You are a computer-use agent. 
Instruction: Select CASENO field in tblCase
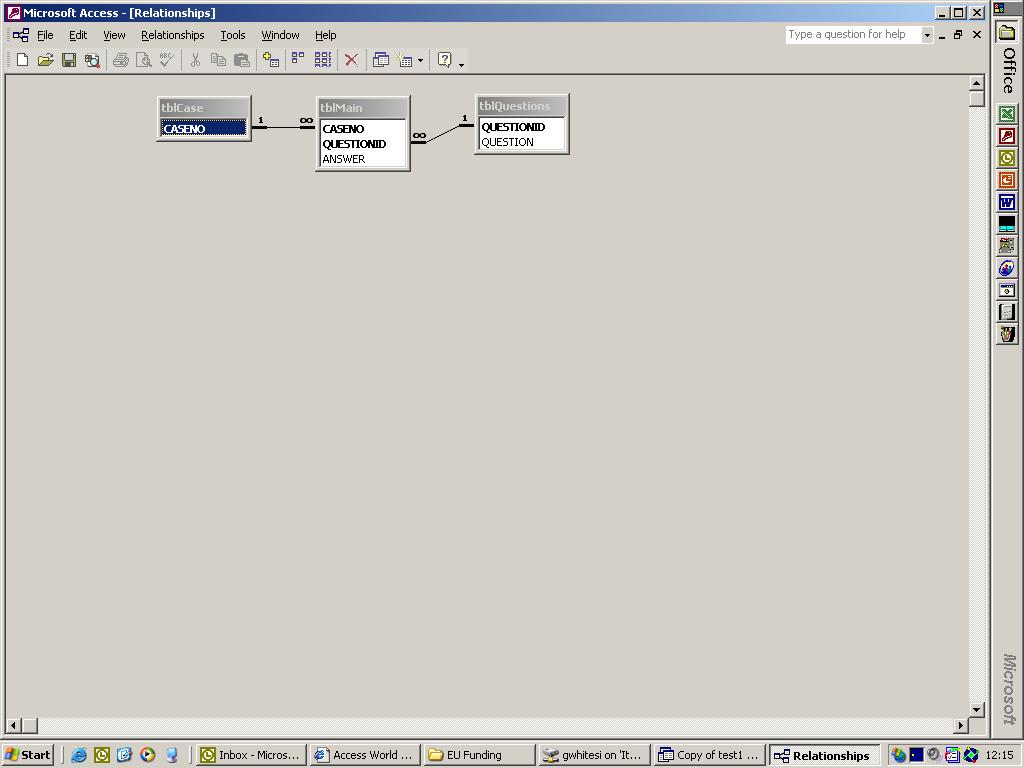click(x=204, y=129)
